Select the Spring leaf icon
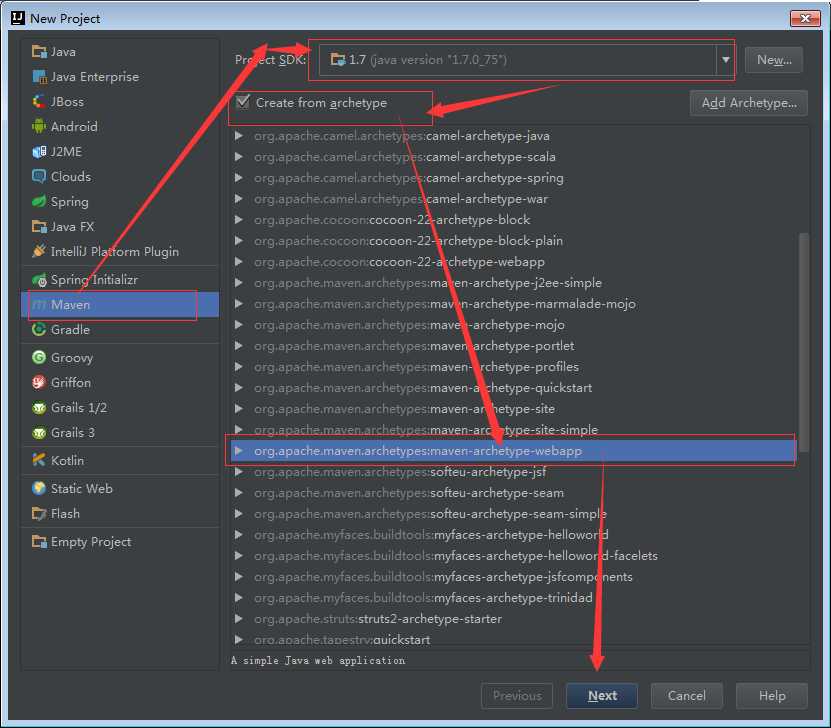Viewport: 831px width, 728px height. tap(39, 201)
